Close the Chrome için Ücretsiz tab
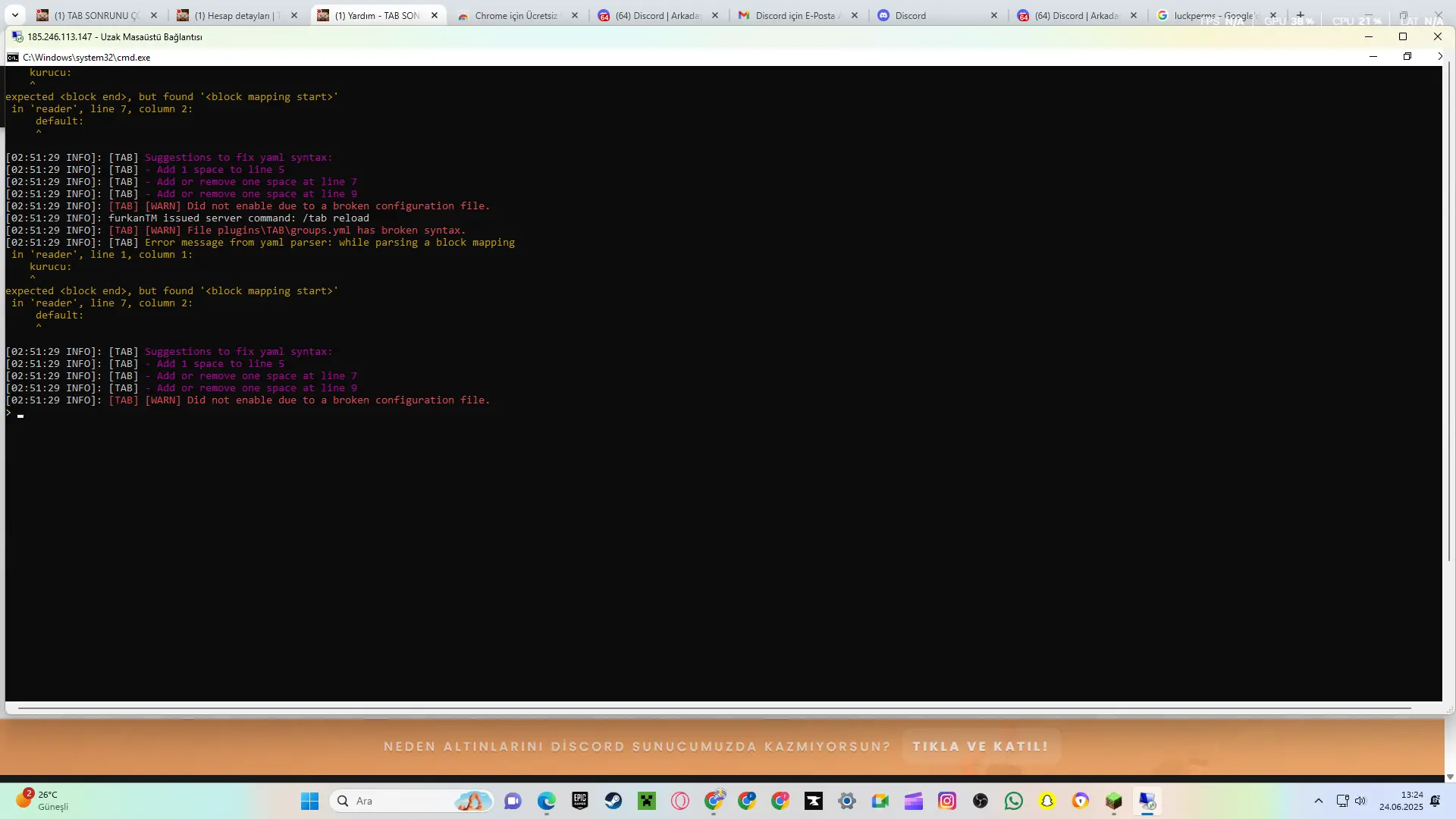Screen dimensions: 1456x819 pyautogui.click(x=575, y=15)
